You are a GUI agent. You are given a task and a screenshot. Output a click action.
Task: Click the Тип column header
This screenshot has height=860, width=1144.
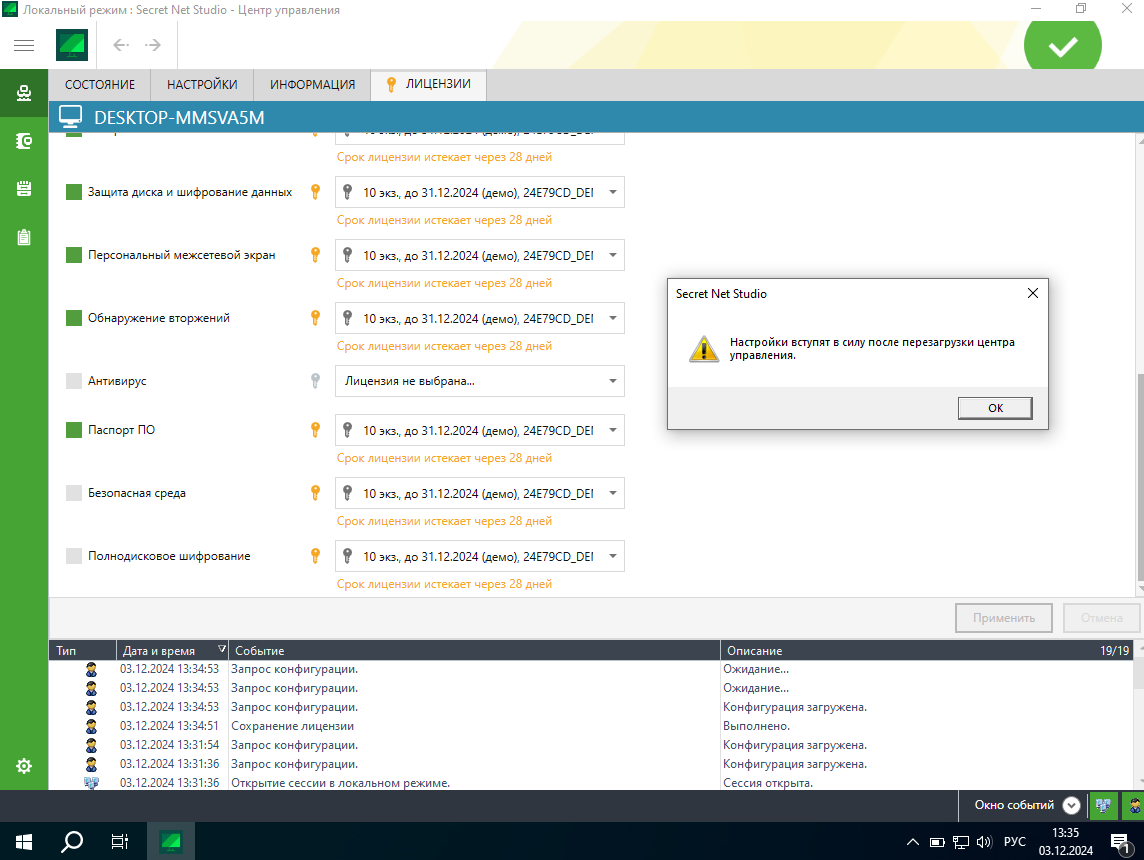click(x=82, y=651)
